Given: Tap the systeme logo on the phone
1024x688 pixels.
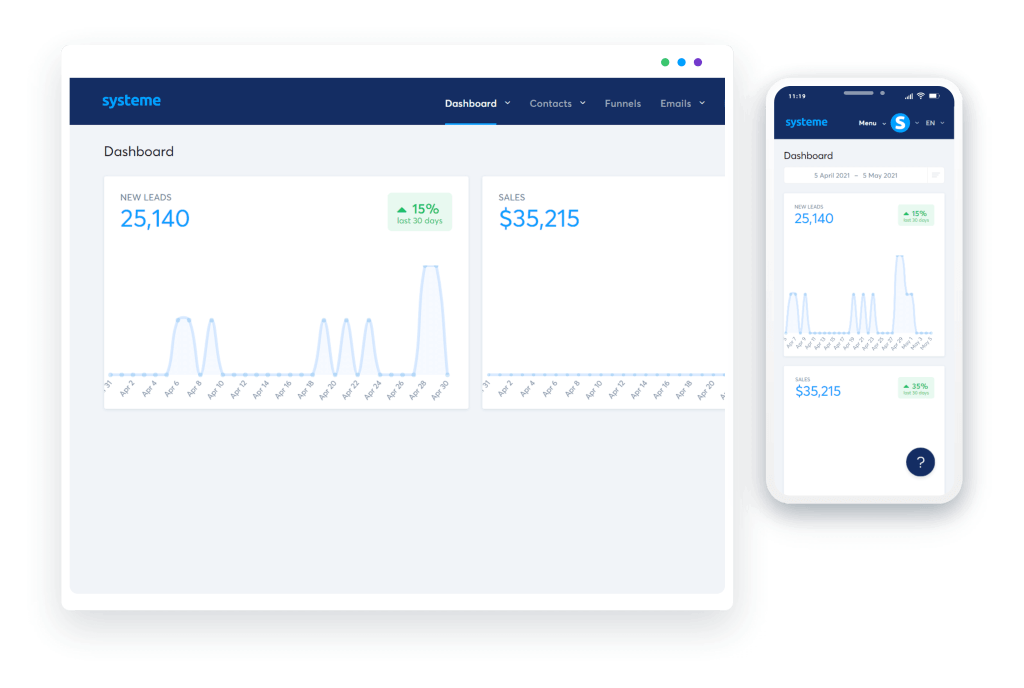Looking at the screenshot, I should point(806,122).
